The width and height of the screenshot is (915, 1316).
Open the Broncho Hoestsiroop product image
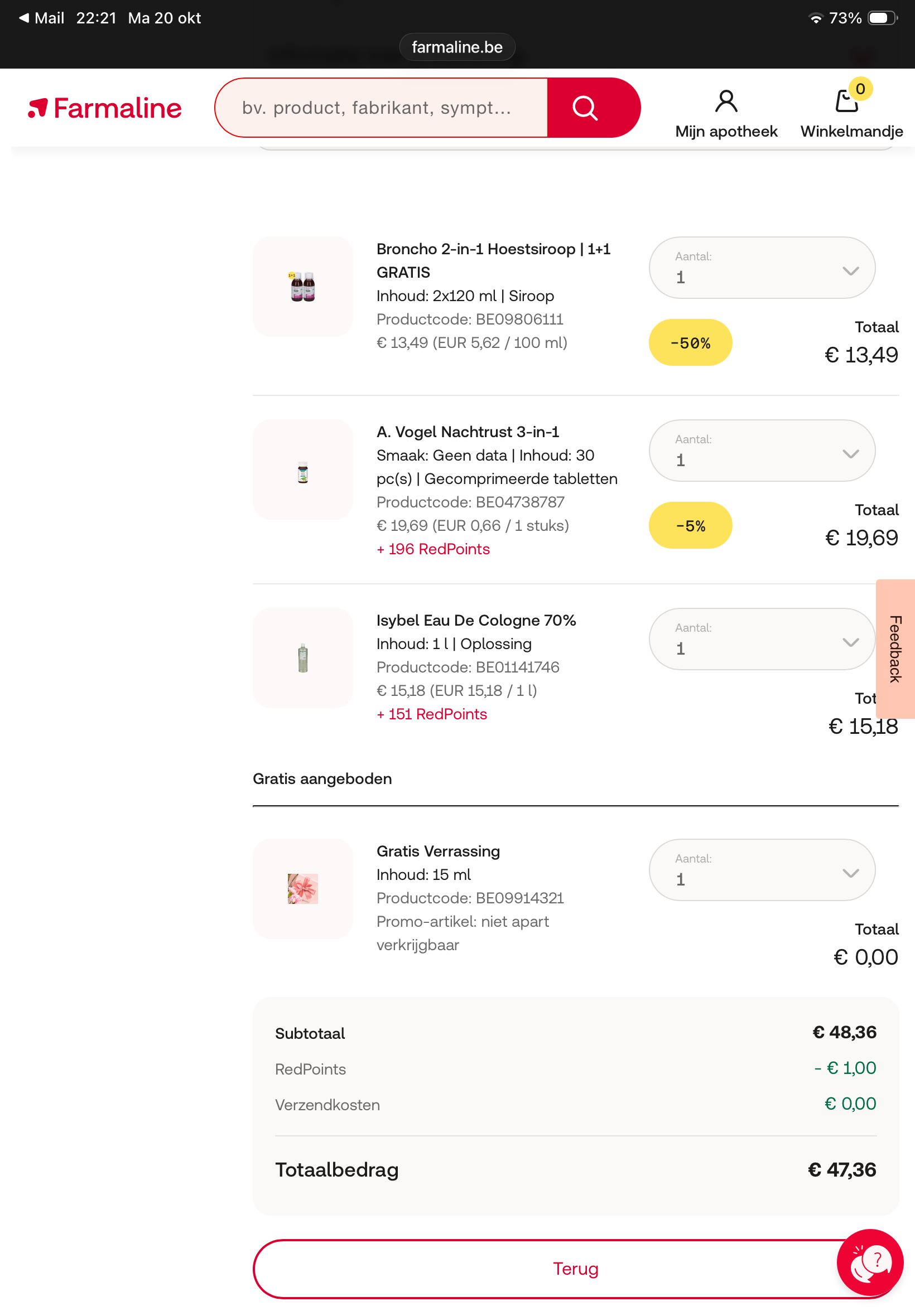303,287
